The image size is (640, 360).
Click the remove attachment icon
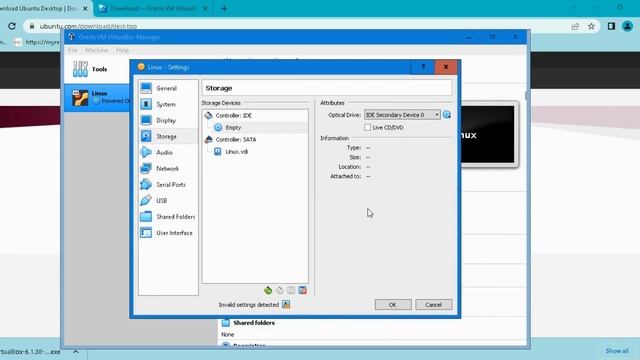pyautogui.click(x=302, y=290)
